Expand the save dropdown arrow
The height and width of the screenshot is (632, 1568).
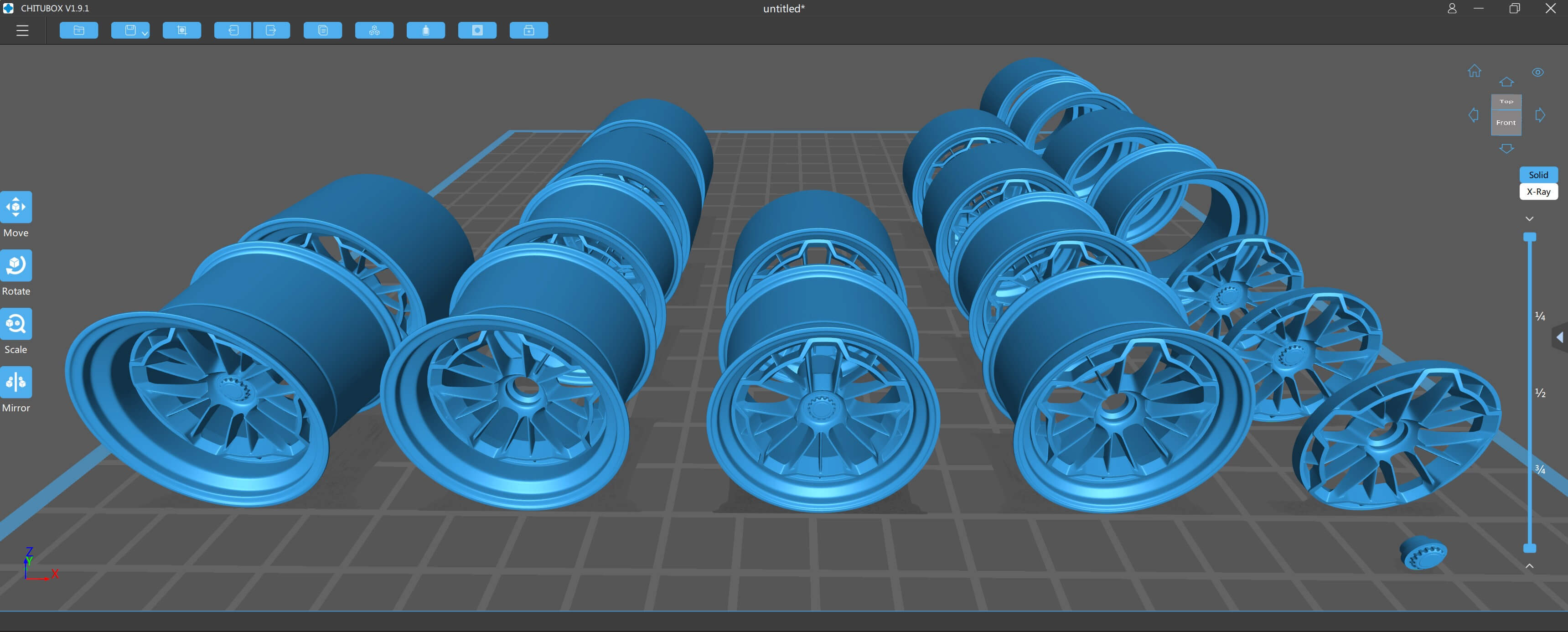tap(145, 33)
